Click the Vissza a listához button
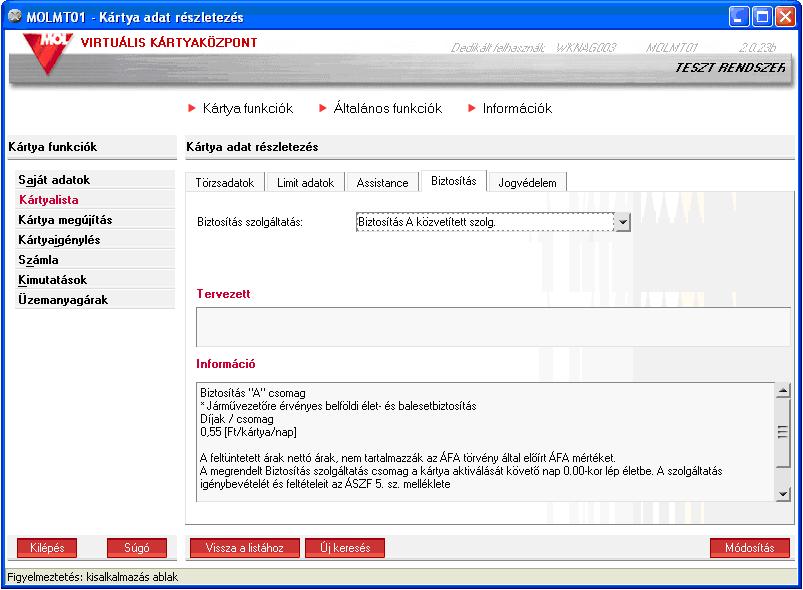Image resolution: width=803 pixels, height=590 pixels. [x=245, y=547]
